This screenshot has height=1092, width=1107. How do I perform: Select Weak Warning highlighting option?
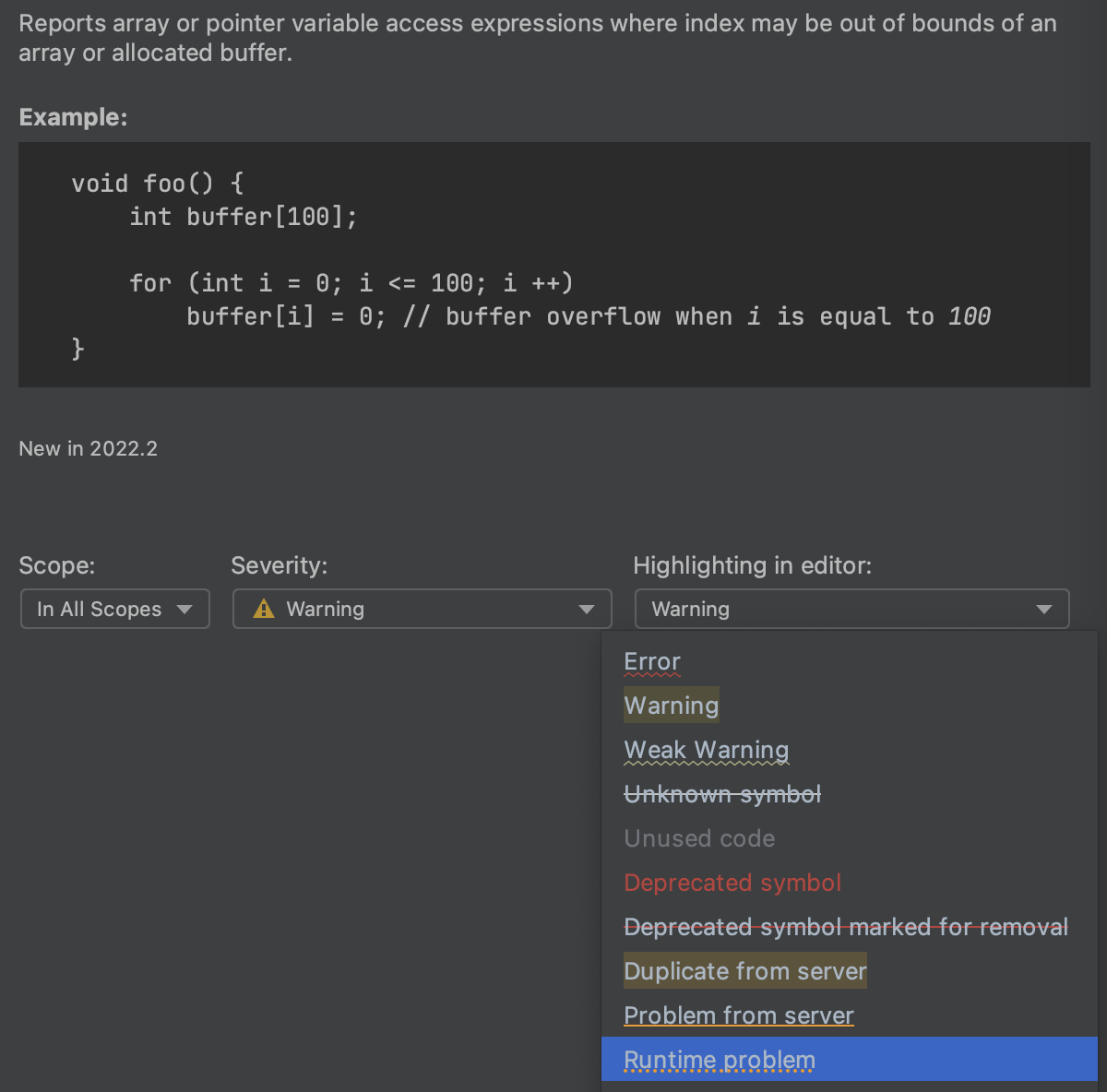pyautogui.click(x=850, y=750)
